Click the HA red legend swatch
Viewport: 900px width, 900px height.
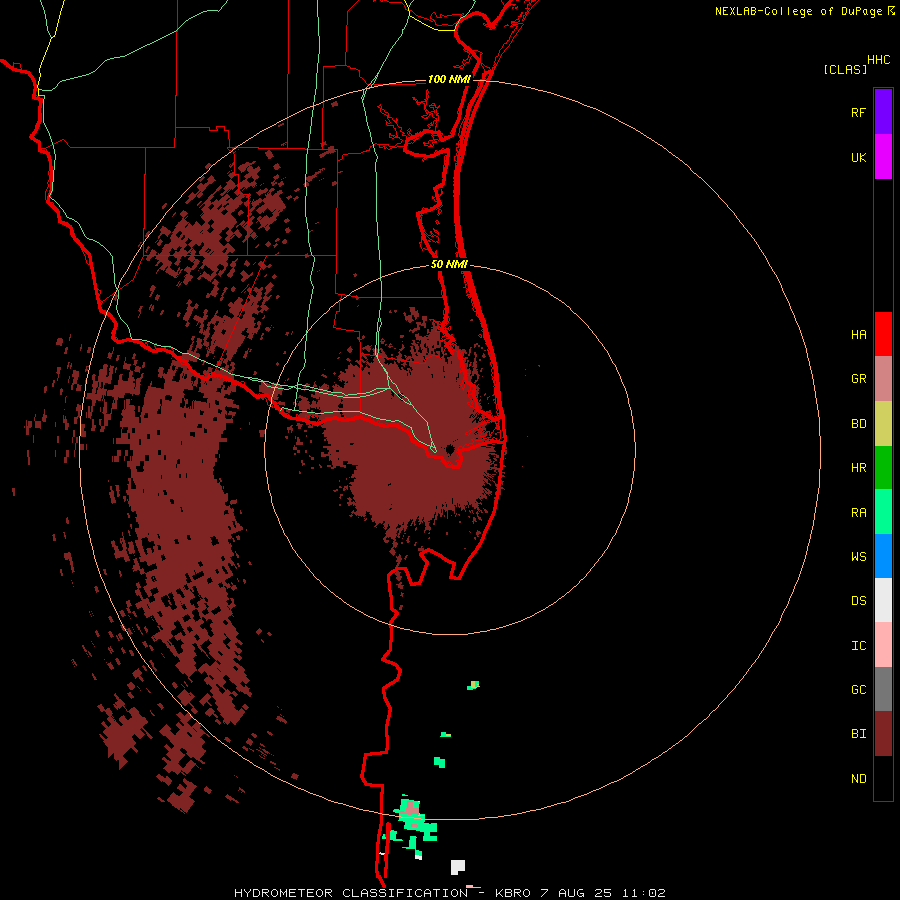click(883, 334)
